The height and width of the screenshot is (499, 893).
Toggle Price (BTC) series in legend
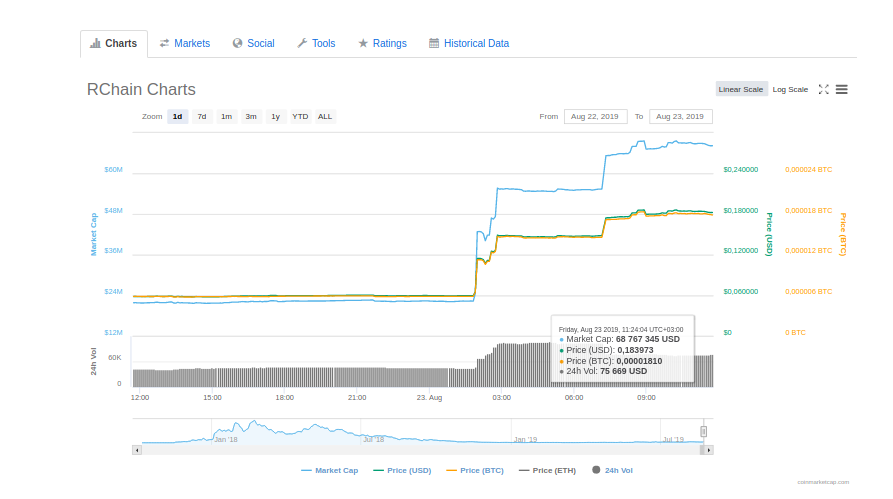[475, 471]
